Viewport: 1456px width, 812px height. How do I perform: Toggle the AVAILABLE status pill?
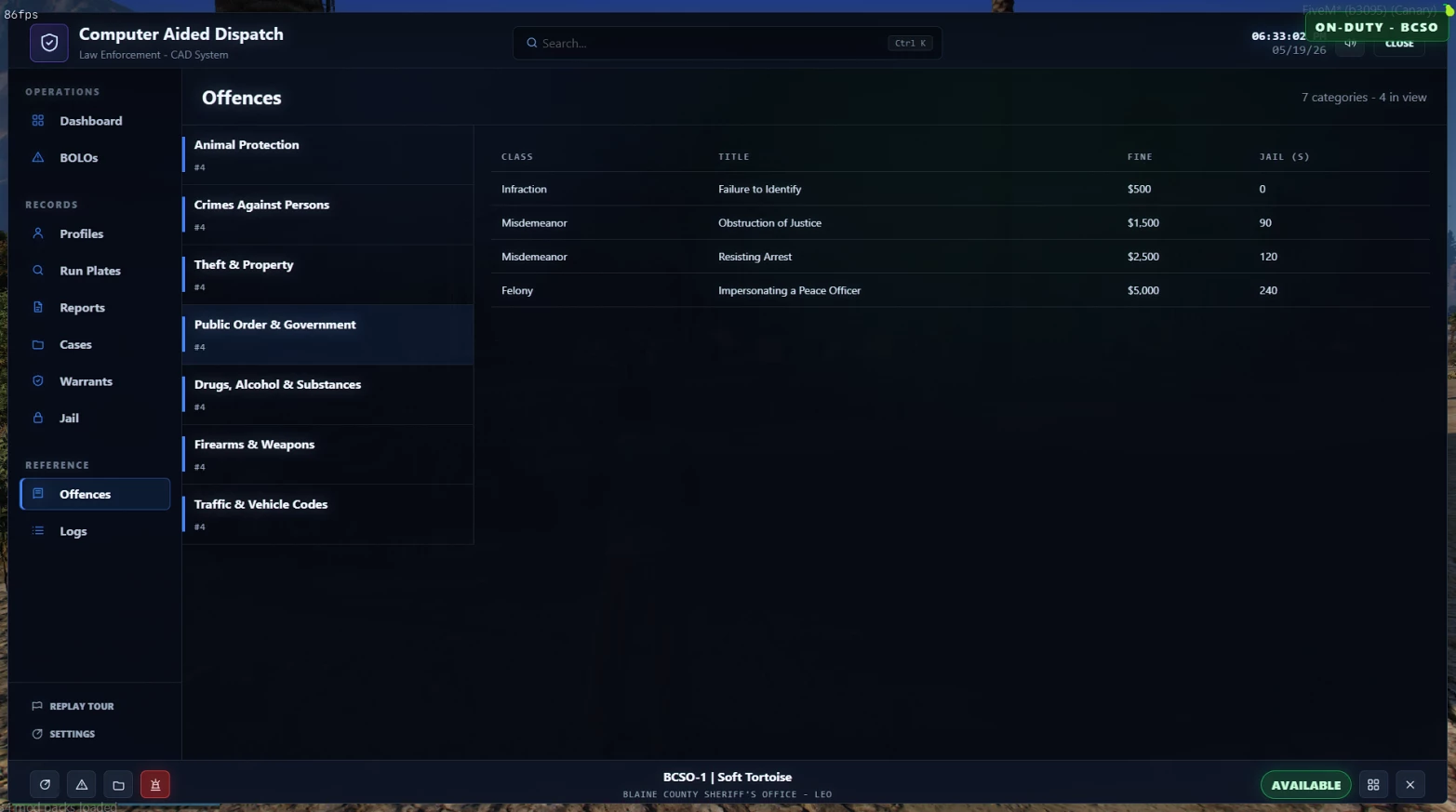point(1305,785)
